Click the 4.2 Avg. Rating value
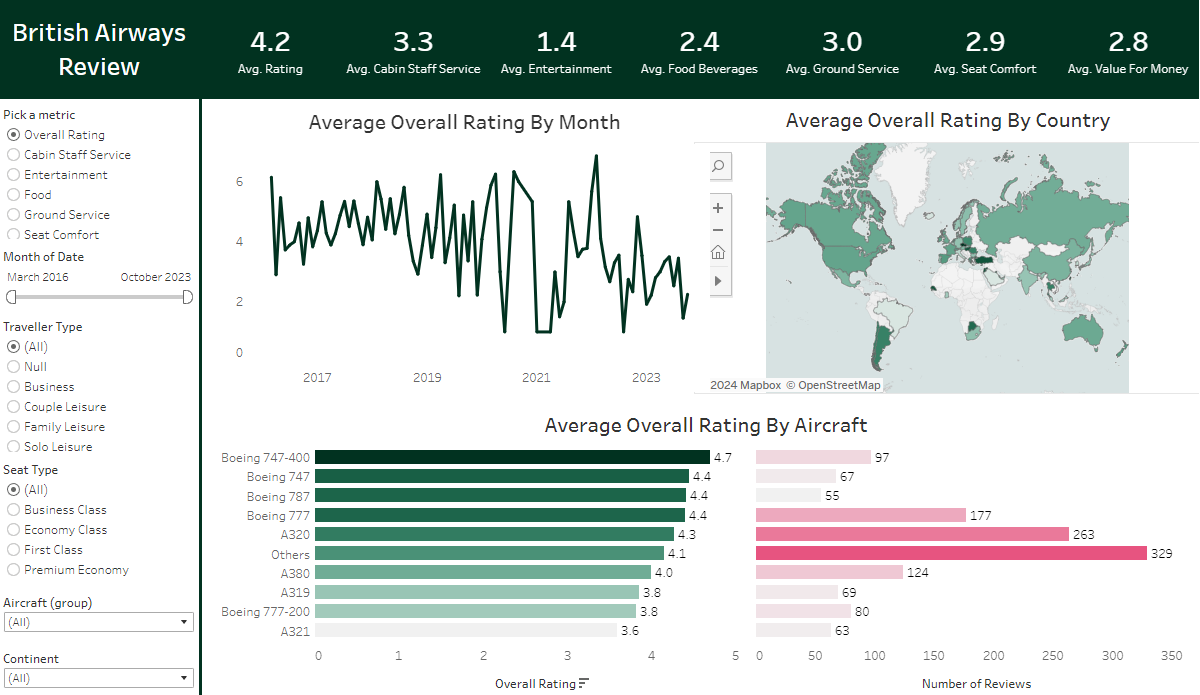 point(270,42)
